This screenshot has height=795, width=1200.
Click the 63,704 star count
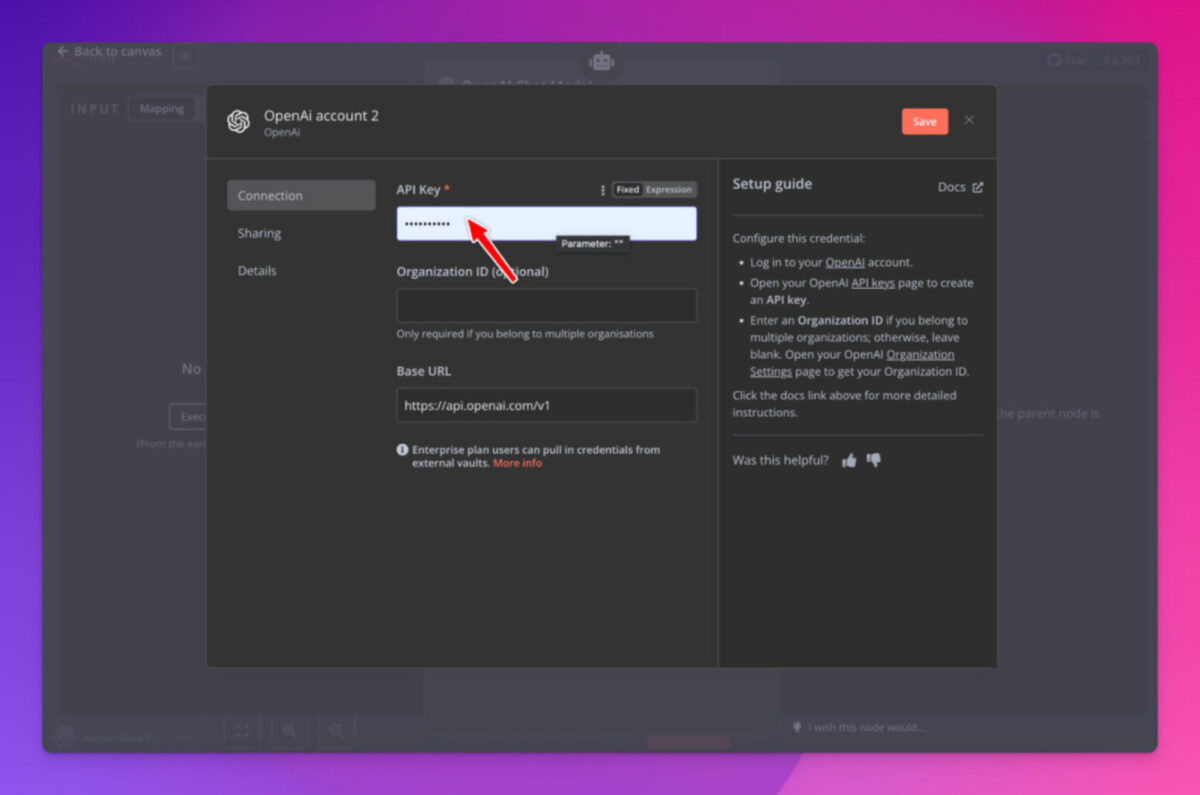(1121, 60)
